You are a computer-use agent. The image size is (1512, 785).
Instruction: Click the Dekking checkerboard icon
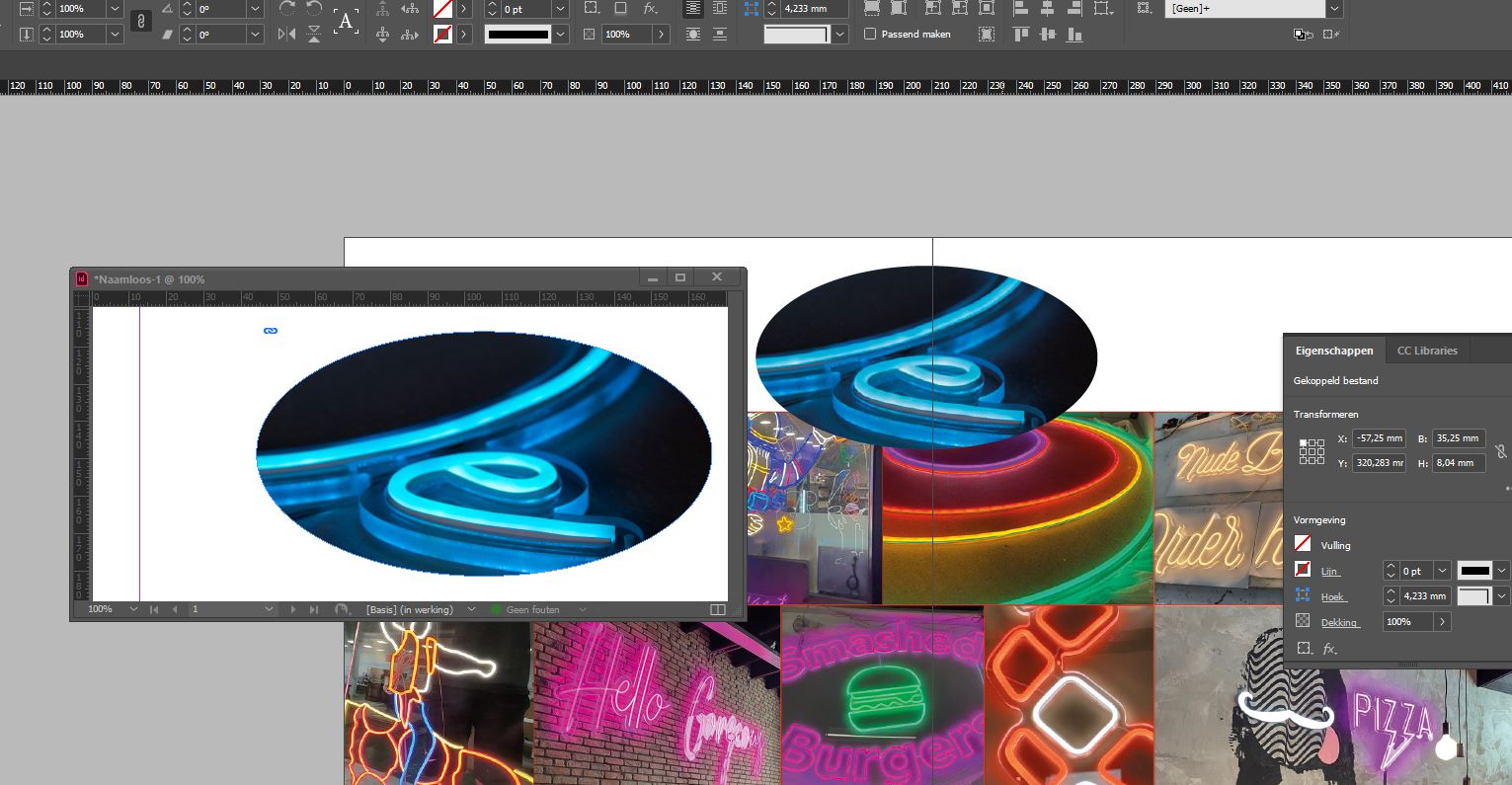(1303, 621)
